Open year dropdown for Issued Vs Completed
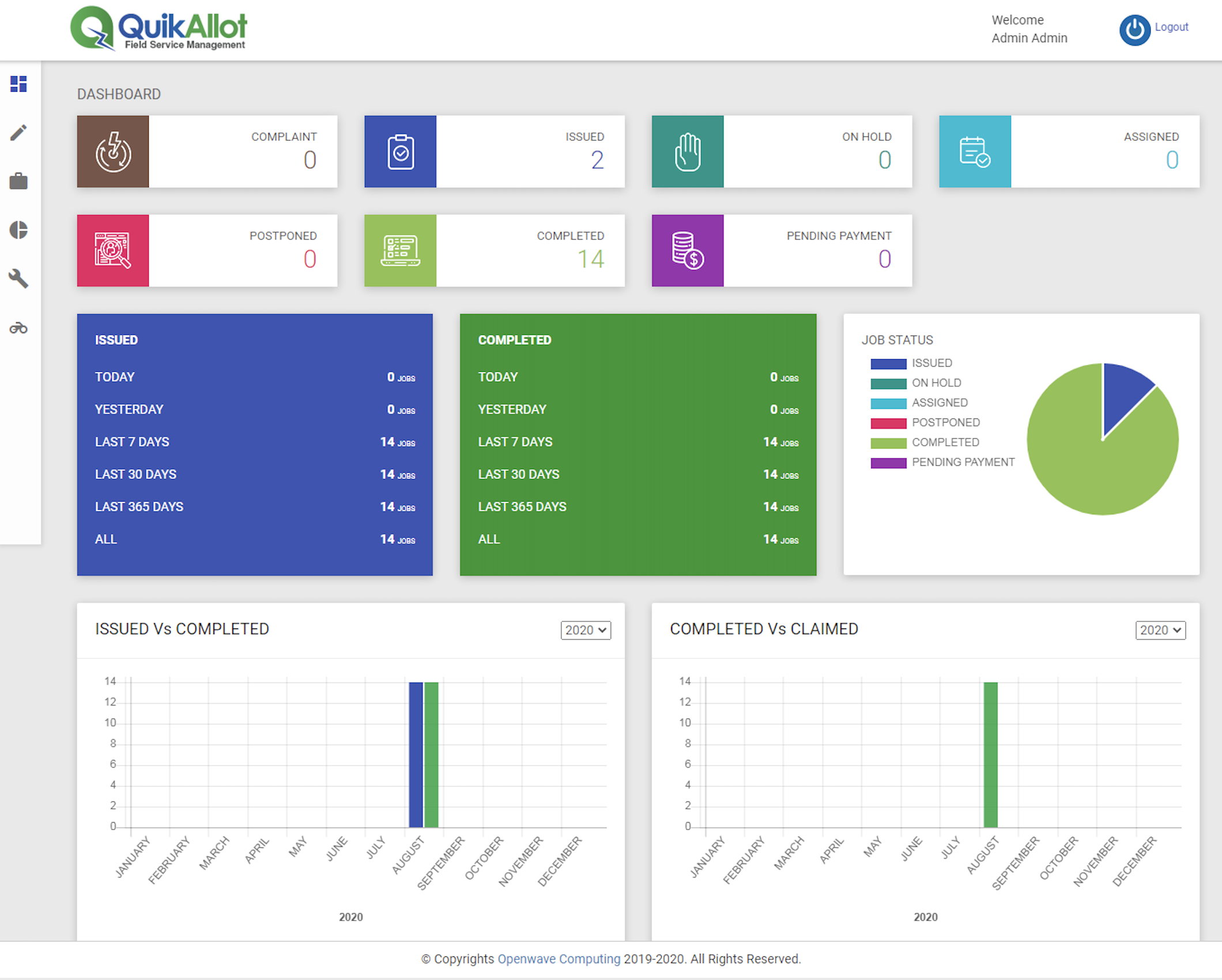Image resolution: width=1222 pixels, height=980 pixels. 585,630
